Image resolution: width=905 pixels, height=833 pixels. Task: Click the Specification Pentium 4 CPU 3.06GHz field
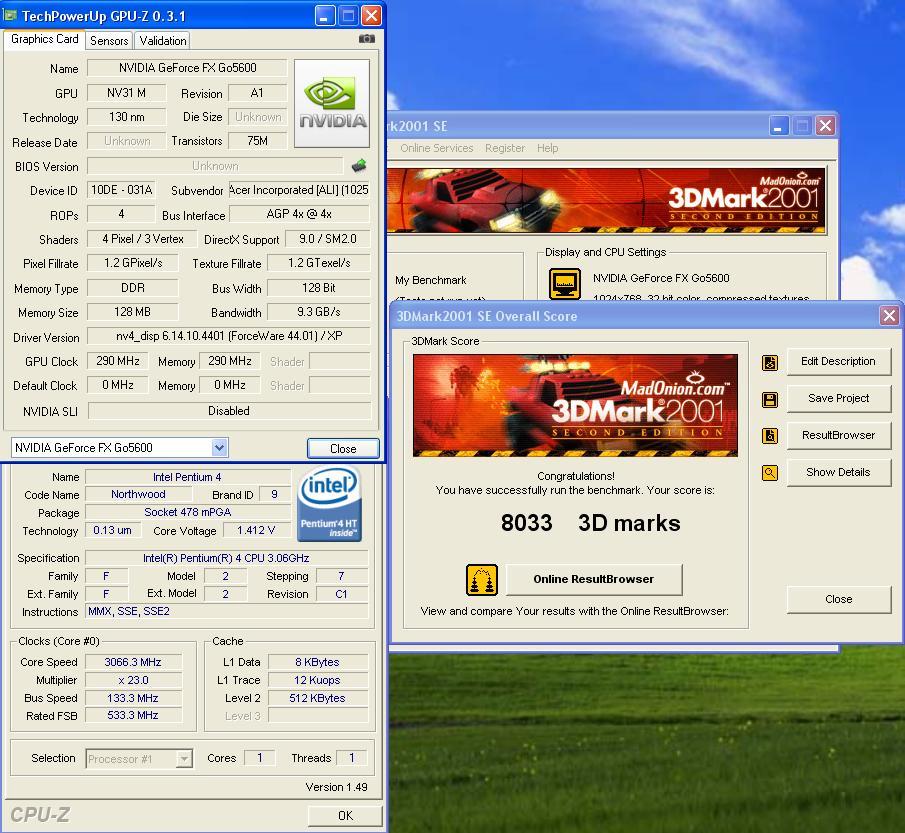click(x=226, y=558)
